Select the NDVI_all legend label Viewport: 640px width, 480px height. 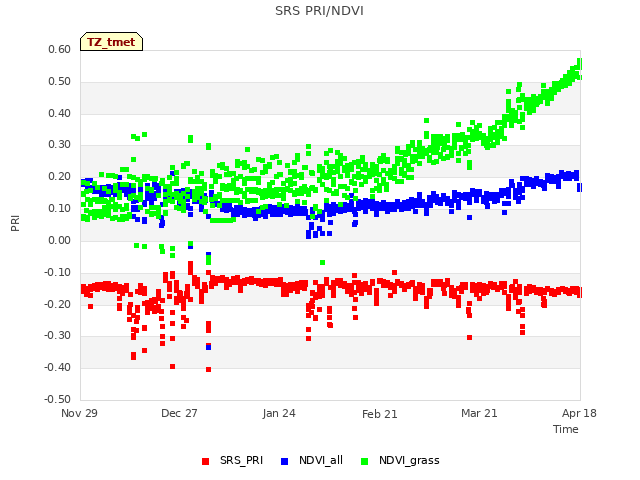[x=321, y=460]
